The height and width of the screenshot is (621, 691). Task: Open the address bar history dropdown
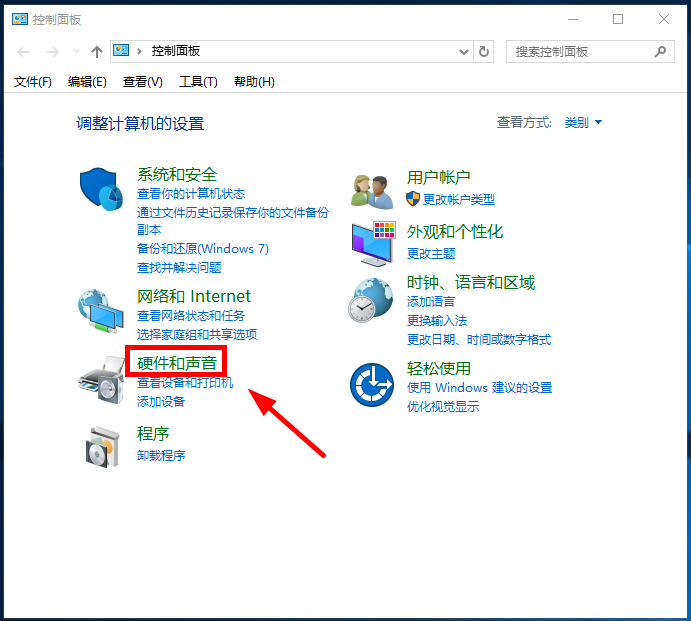[x=463, y=51]
